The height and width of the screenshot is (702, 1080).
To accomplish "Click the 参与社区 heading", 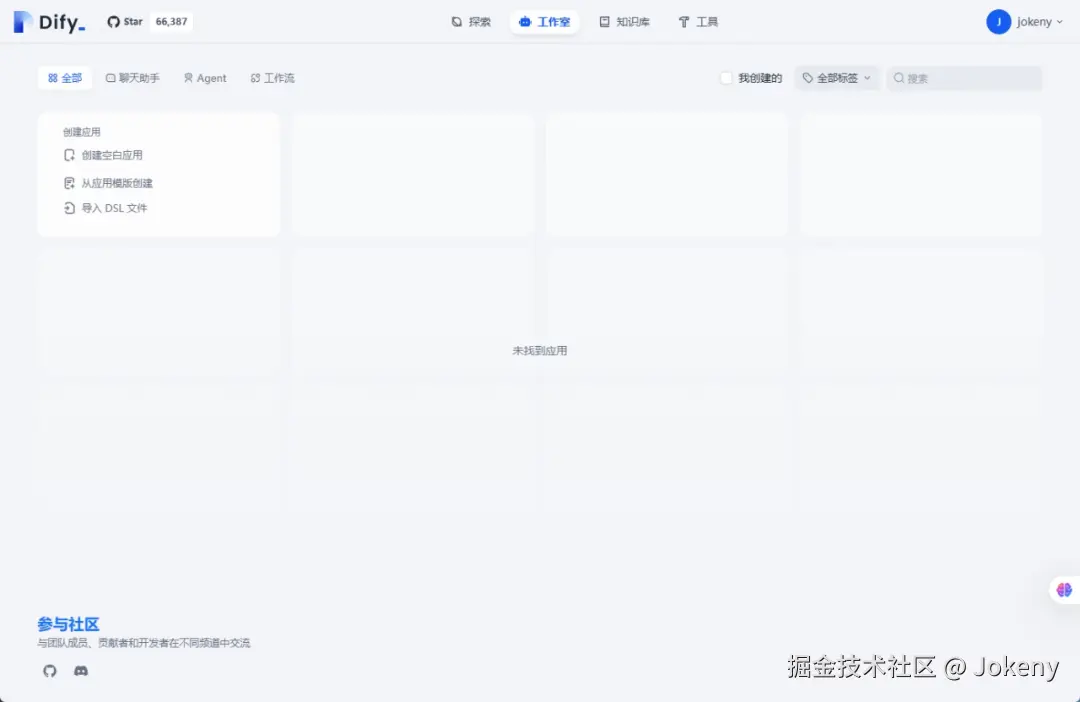I will [x=68, y=624].
